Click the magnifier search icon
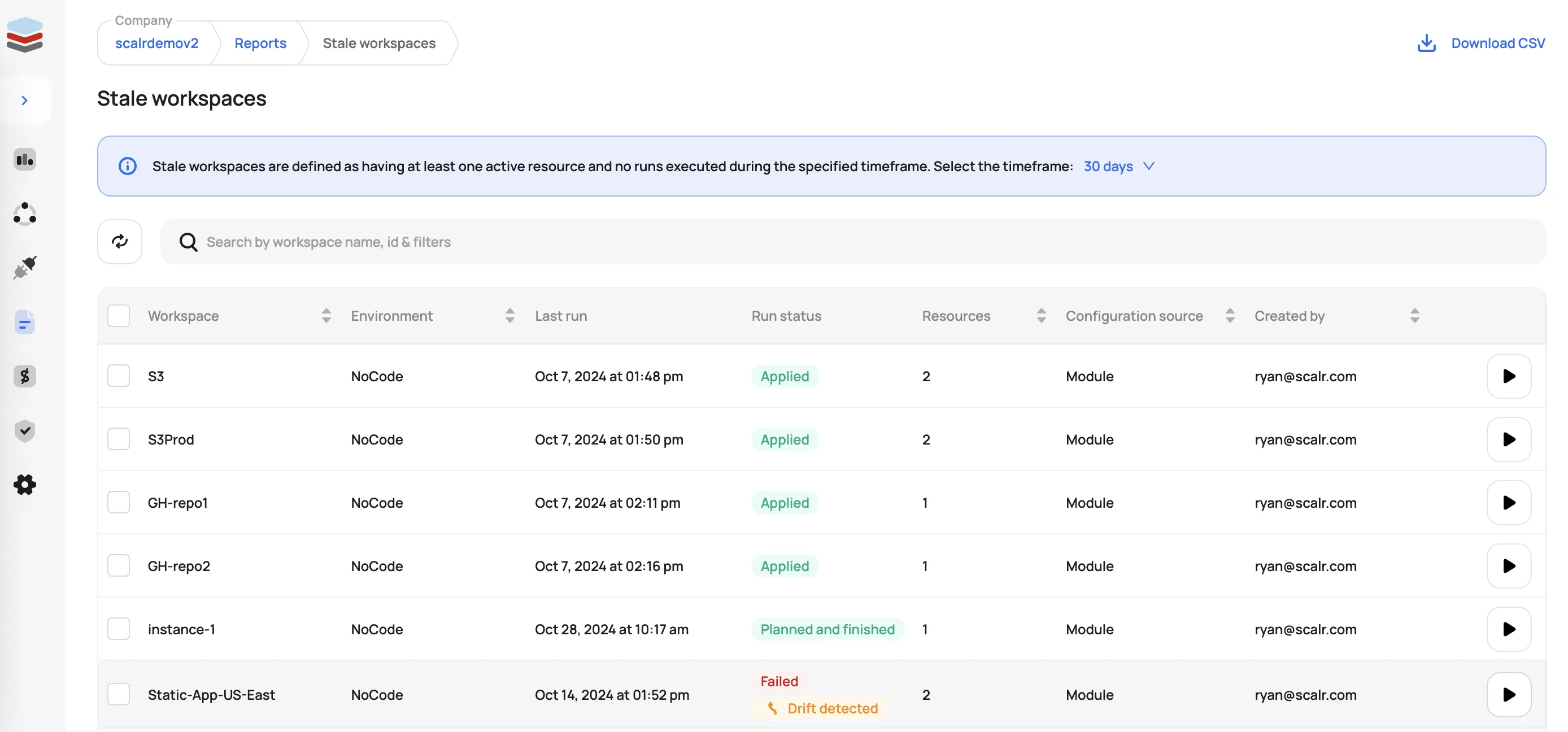The width and height of the screenshot is (1568, 732). click(x=188, y=242)
